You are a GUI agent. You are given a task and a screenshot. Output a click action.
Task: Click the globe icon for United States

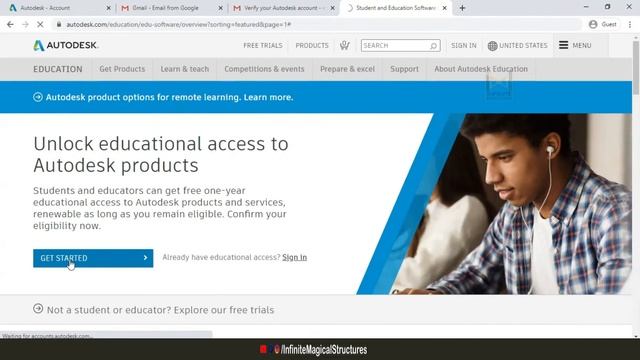click(x=492, y=46)
